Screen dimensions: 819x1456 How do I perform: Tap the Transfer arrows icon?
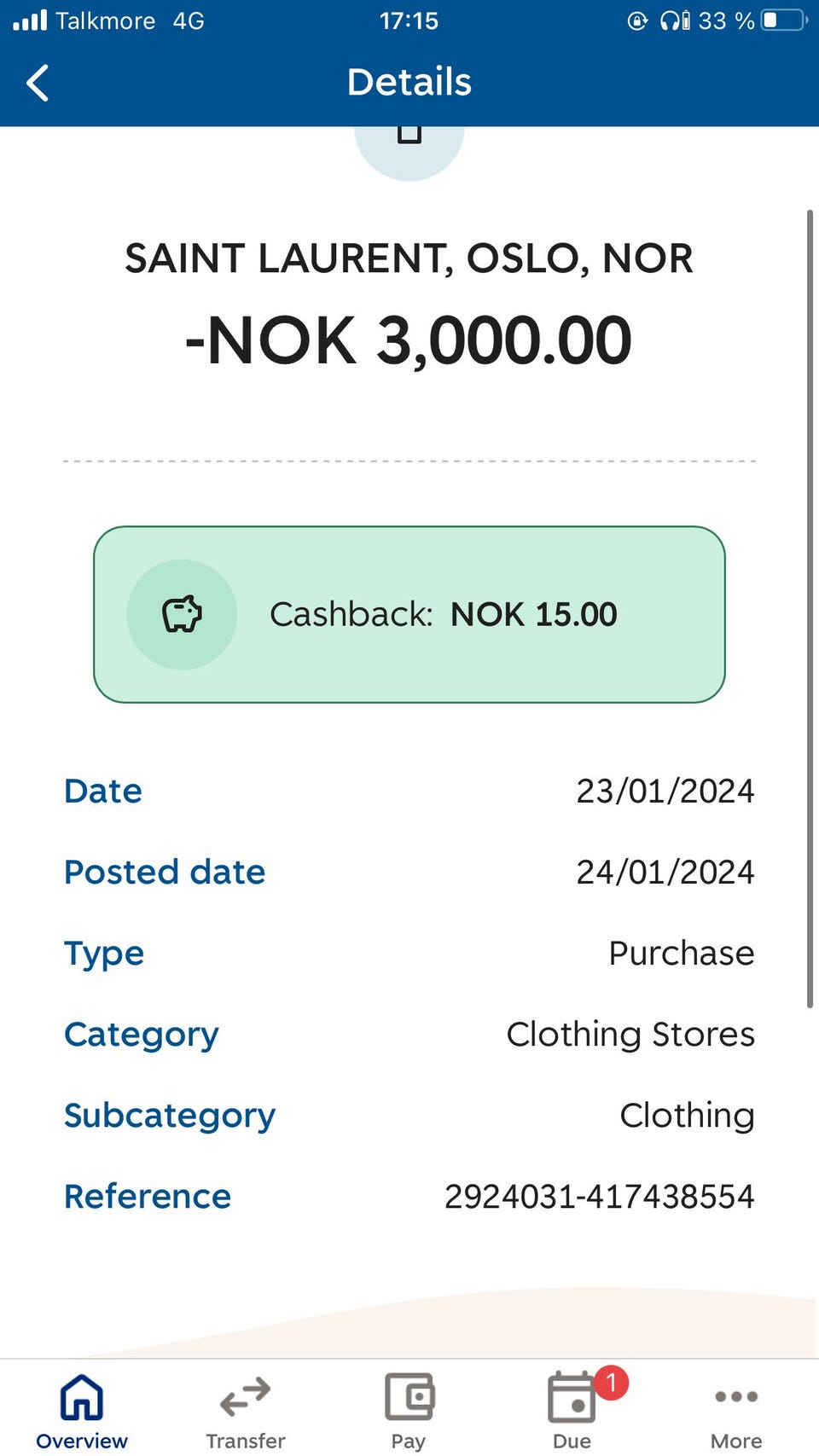[x=246, y=1397]
